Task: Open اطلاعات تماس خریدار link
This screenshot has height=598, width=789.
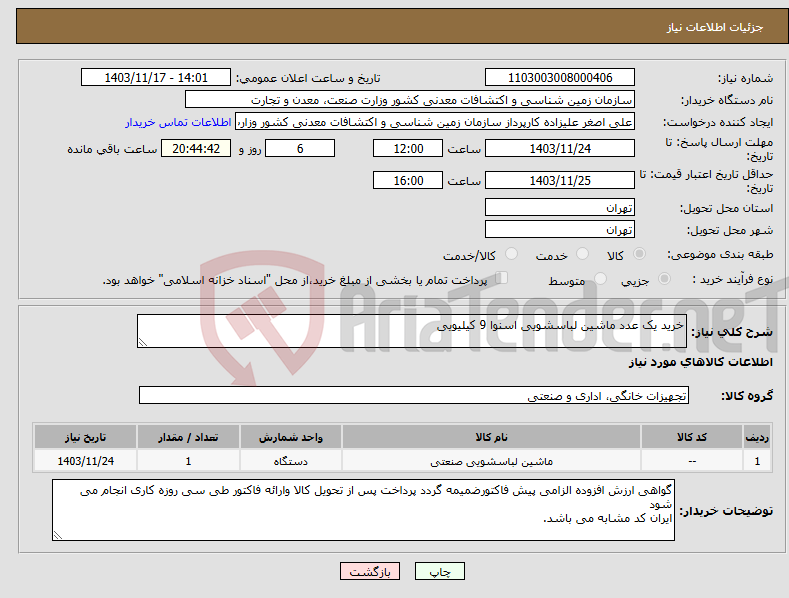Action: (x=178, y=122)
